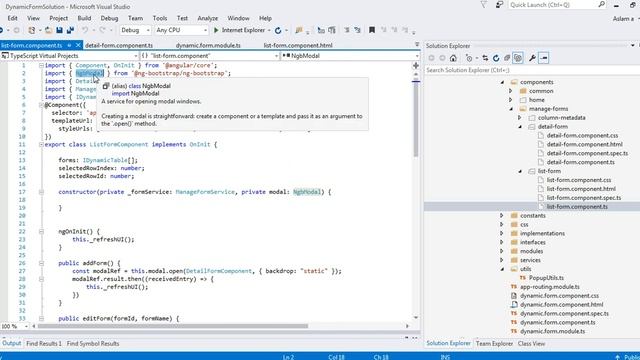Select PopupUtils.ts file in tree
Screen dimensions: 640x360
tap(546, 278)
